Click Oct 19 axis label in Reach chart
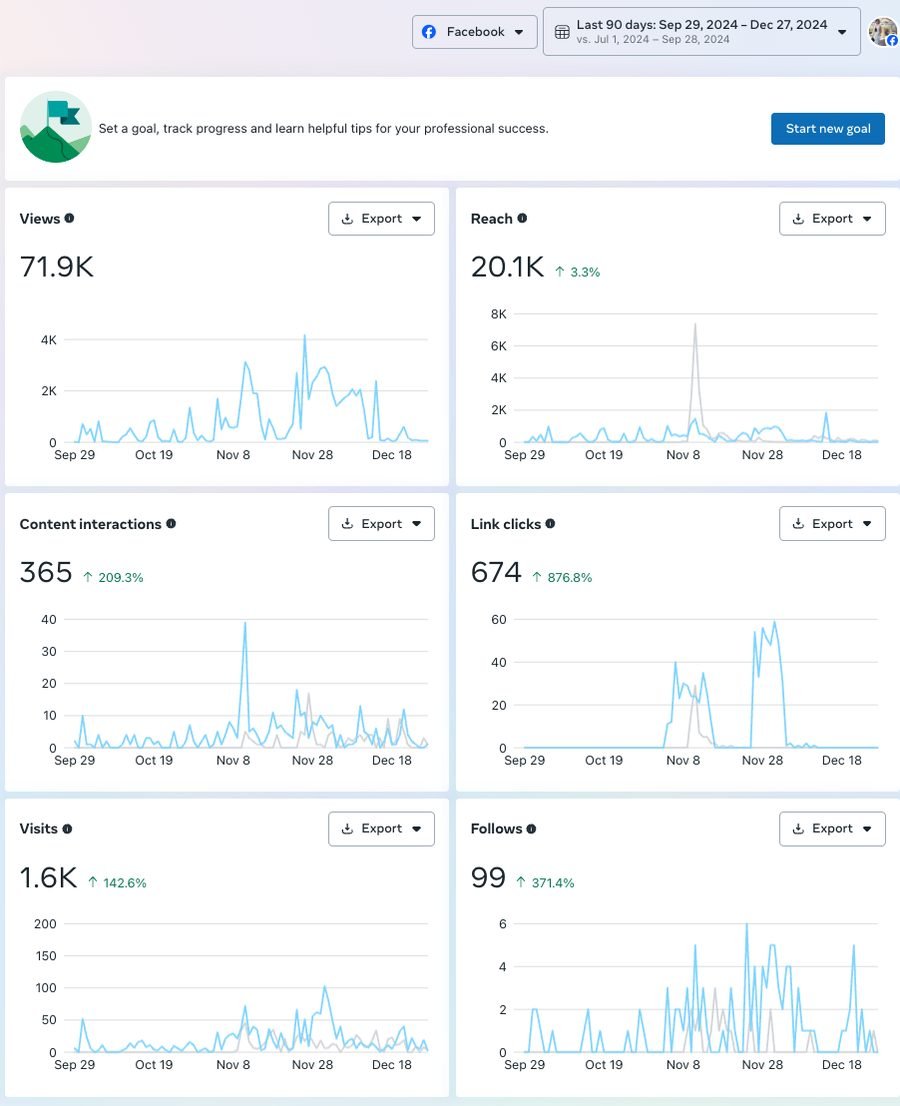The height and width of the screenshot is (1106, 900). [x=604, y=455]
